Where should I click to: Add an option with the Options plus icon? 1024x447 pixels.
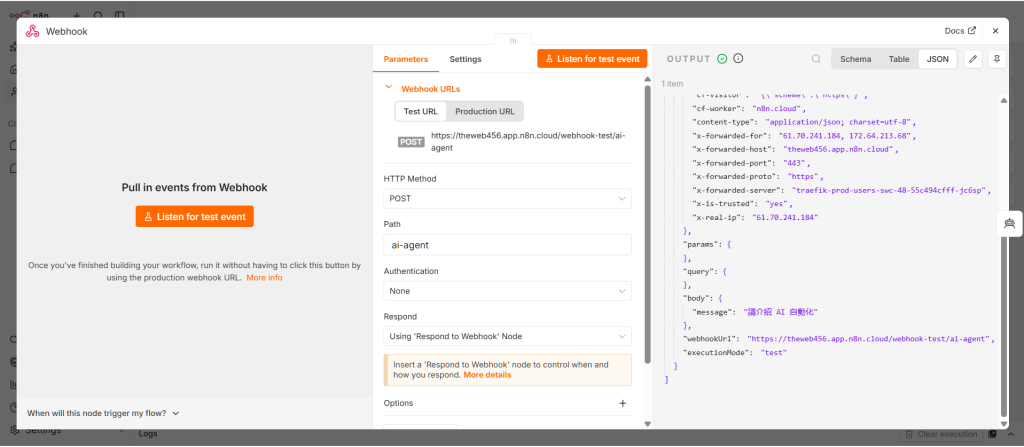[622, 403]
